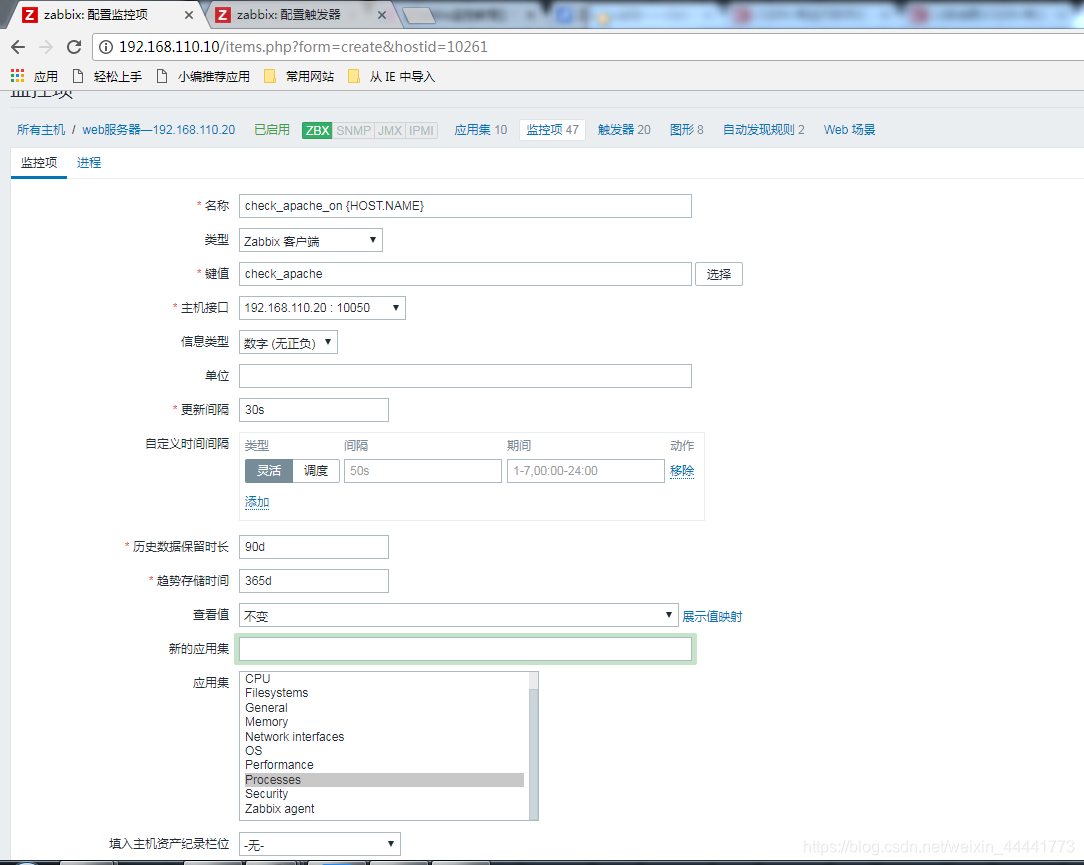Click the IPMI availability badge

(421, 130)
